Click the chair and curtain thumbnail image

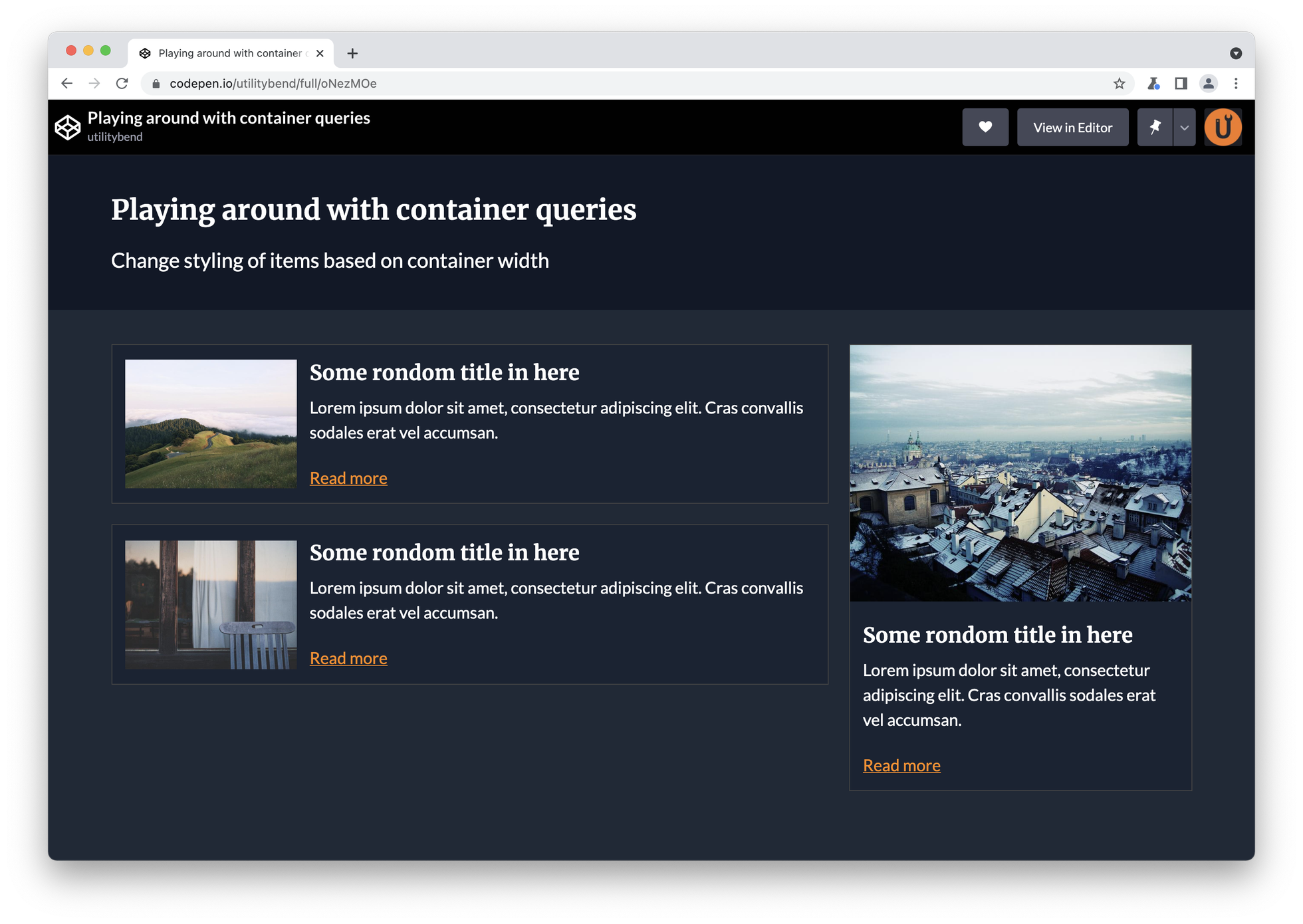point(211,604)
